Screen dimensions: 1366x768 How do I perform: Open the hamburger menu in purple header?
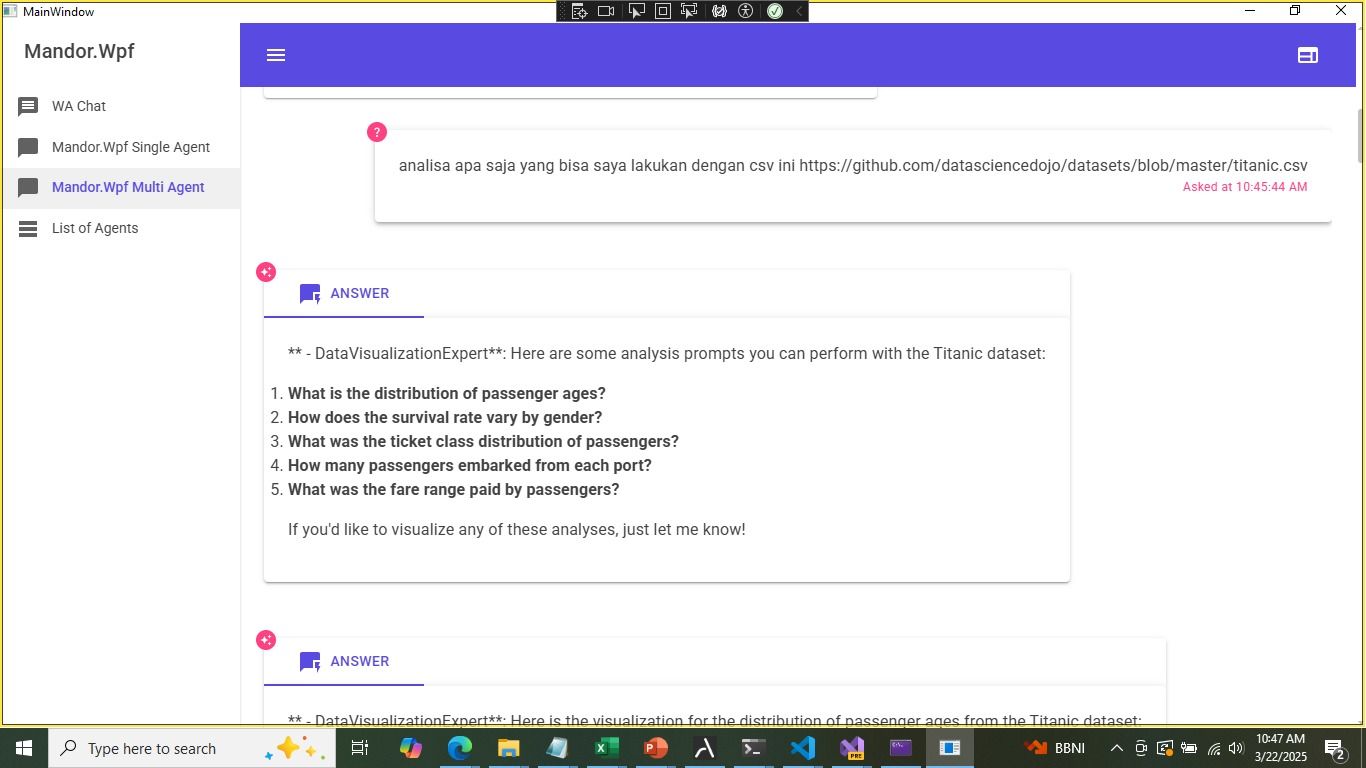[276, 55]
